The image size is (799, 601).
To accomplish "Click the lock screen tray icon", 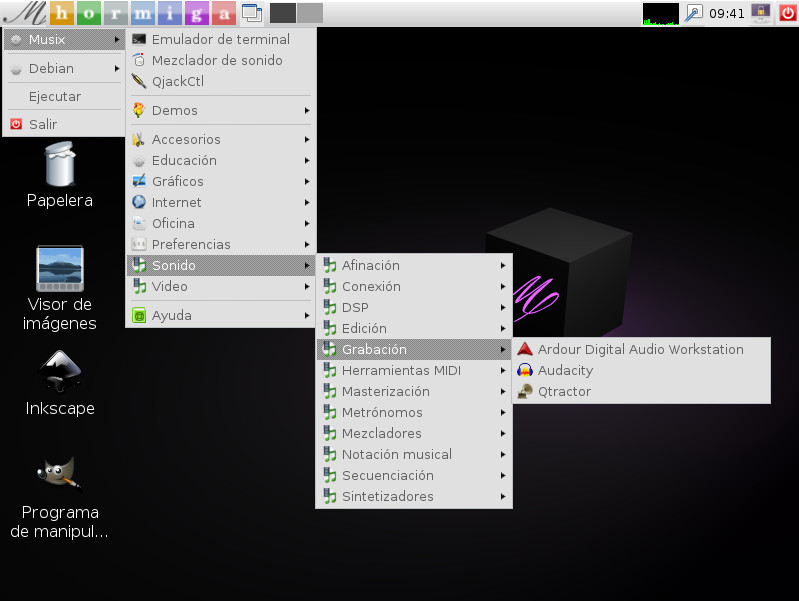I will click(760, 13).
